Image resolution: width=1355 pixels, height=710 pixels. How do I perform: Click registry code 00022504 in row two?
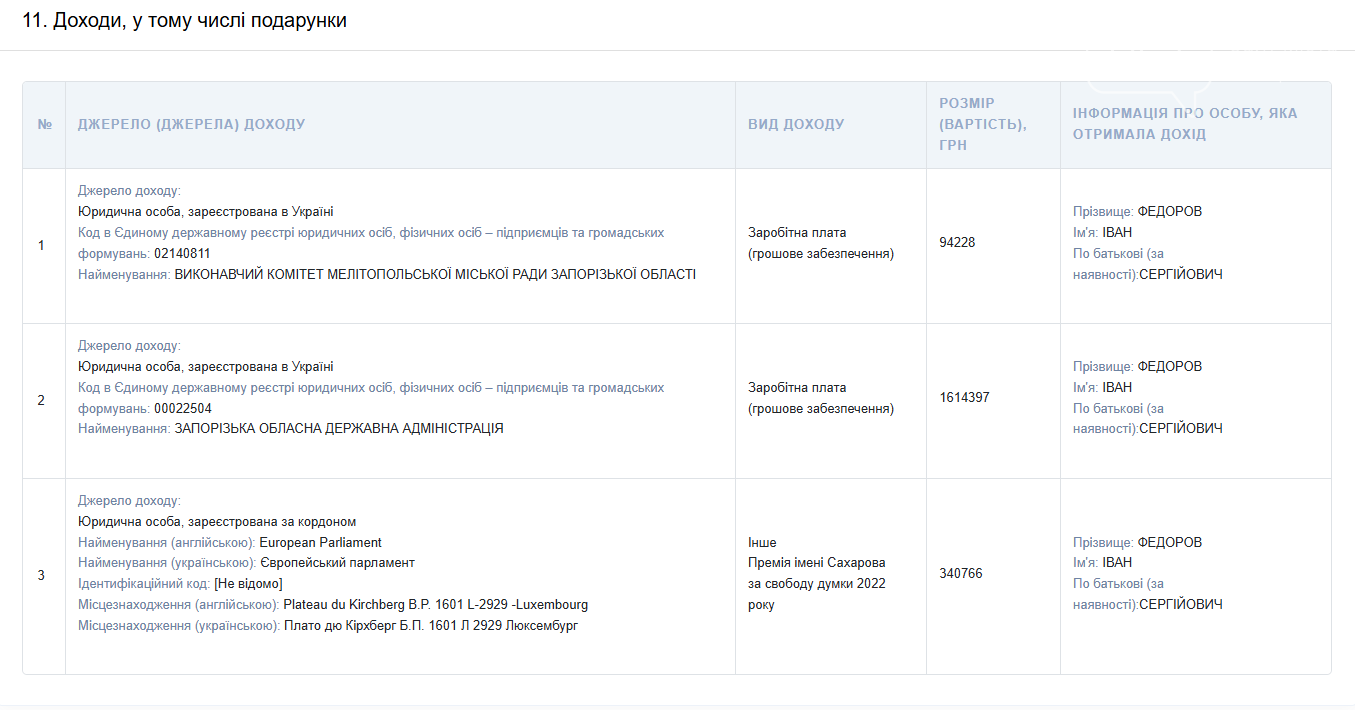click(182, 409)
